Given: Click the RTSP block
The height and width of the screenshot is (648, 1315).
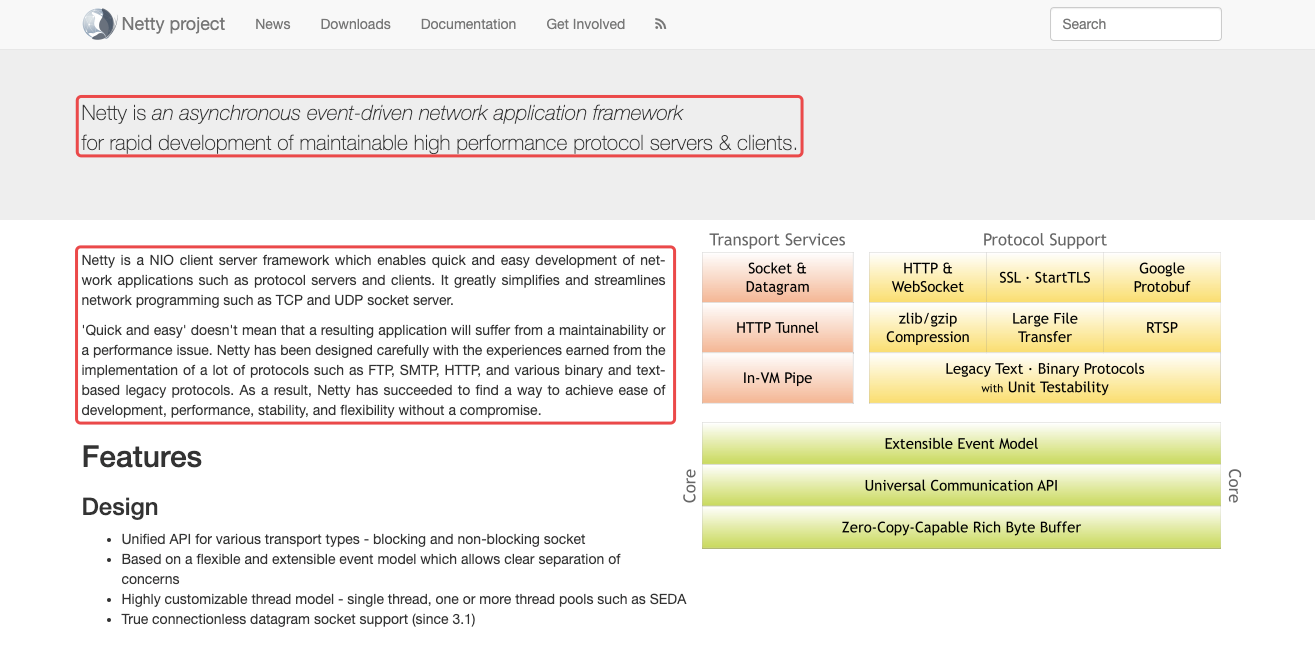Looking at the screenshot, I should (1161, 327).
